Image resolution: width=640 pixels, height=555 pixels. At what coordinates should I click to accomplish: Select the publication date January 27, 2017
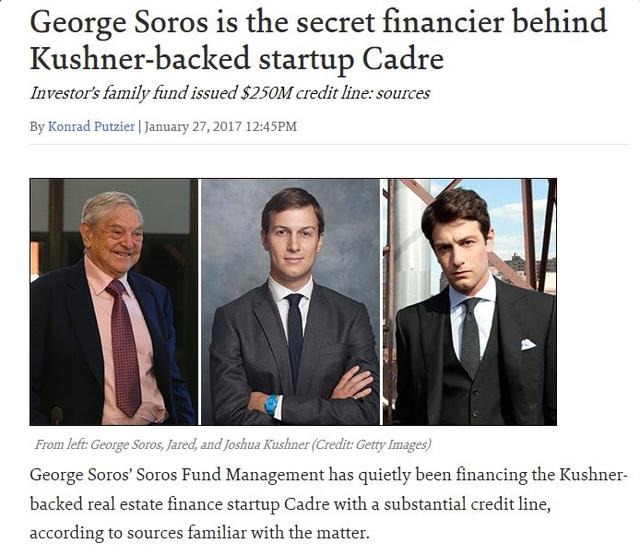191,127
